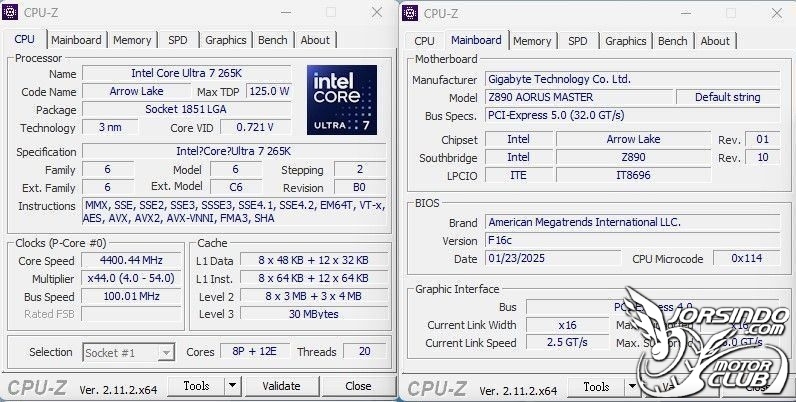The width and height of the screenshot is (796, 402).
Task: Click the Stepping value 2
Action: click(x=360, y=169)
